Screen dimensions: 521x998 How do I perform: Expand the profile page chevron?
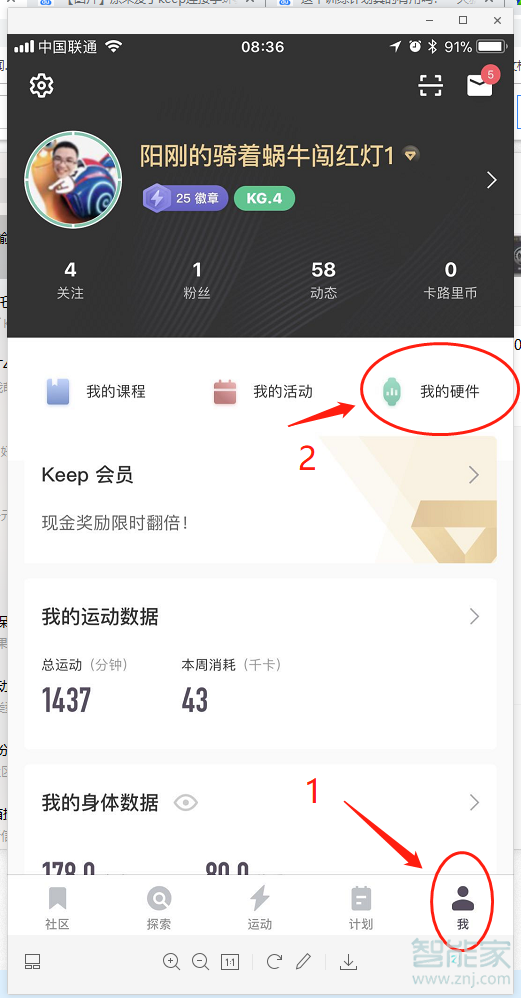[x=491, y=180]
